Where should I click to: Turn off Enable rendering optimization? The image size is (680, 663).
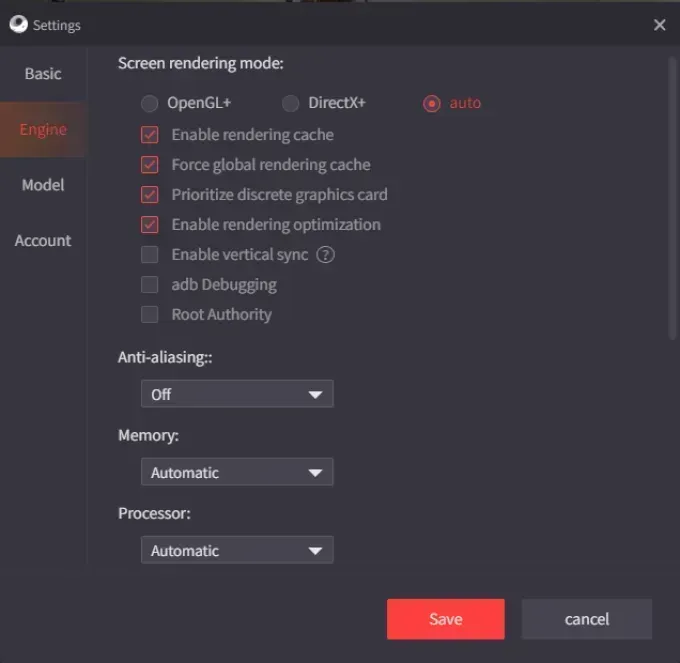coord(150,225)
